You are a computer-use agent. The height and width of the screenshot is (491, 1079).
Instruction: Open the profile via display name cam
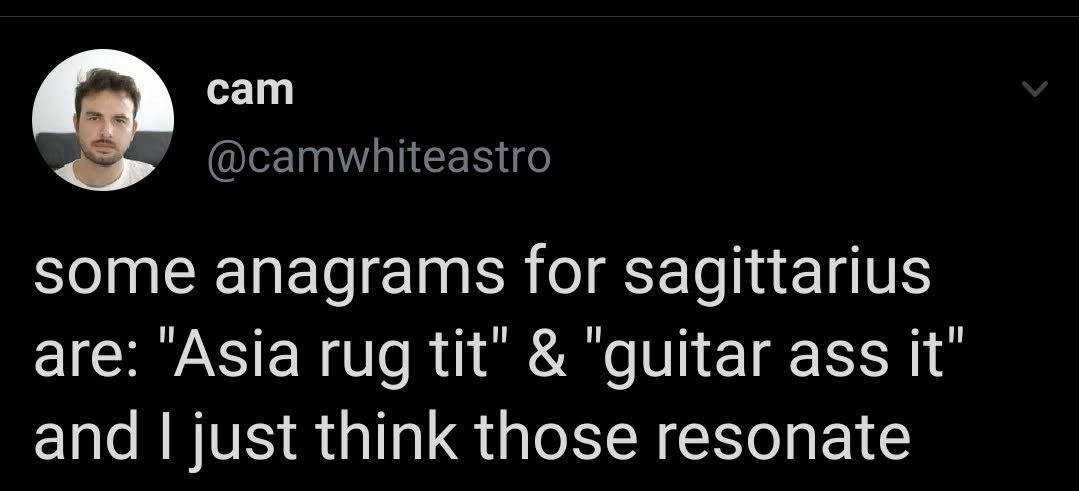coord(250,90)
